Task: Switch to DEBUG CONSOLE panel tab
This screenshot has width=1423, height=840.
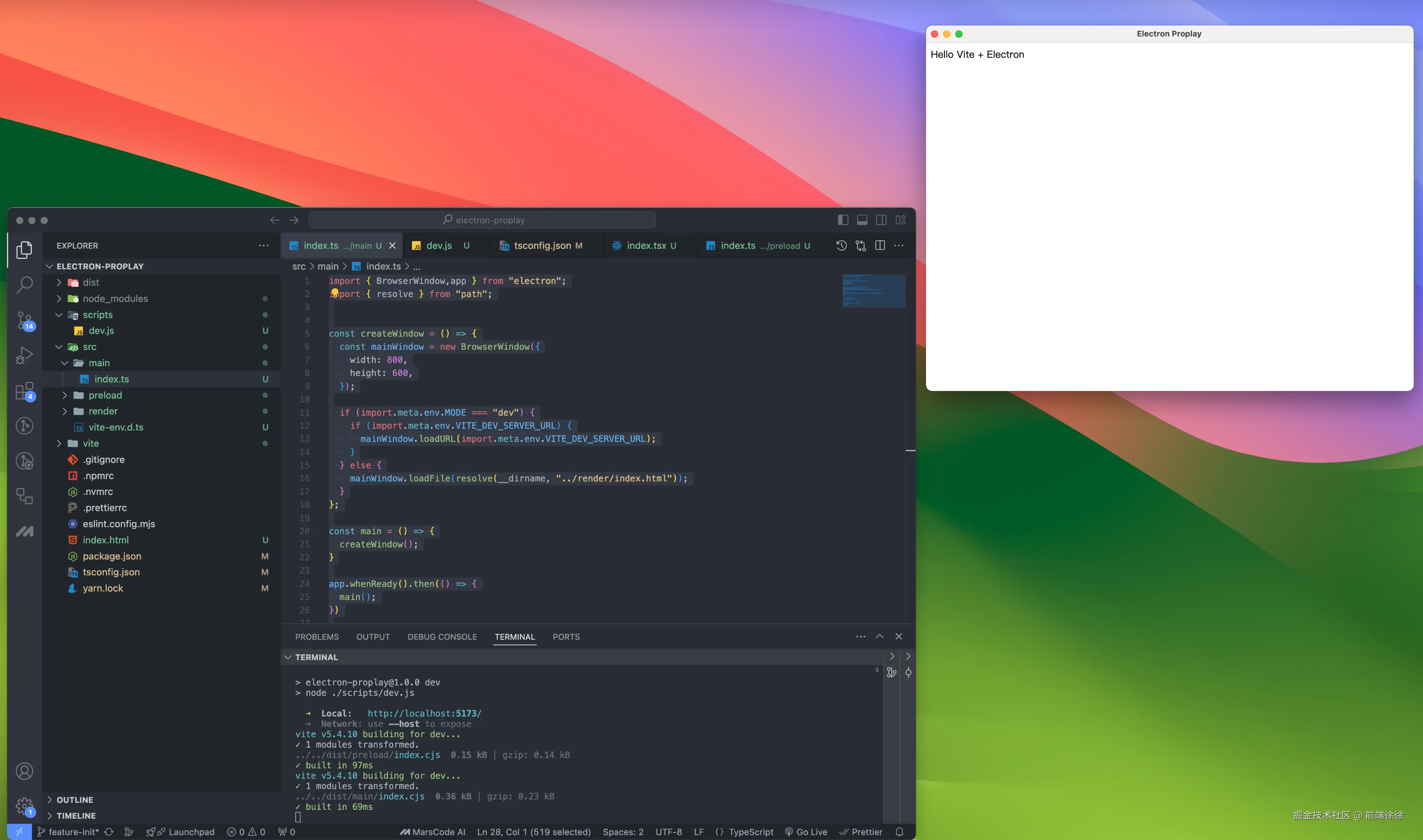Action: 442,637
